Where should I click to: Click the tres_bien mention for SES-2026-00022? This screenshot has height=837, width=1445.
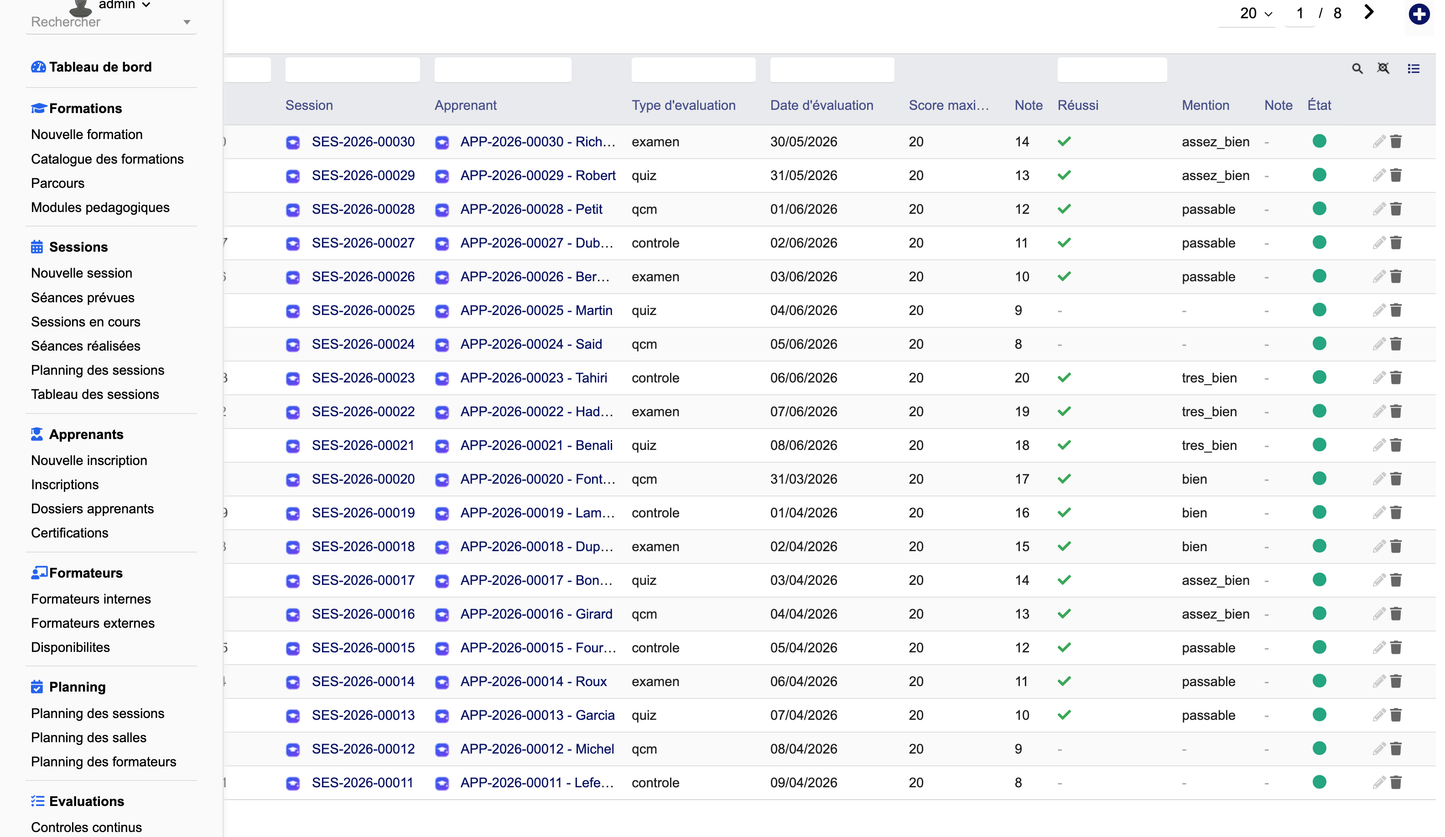pyautogui.click(x=1209, y=412)
